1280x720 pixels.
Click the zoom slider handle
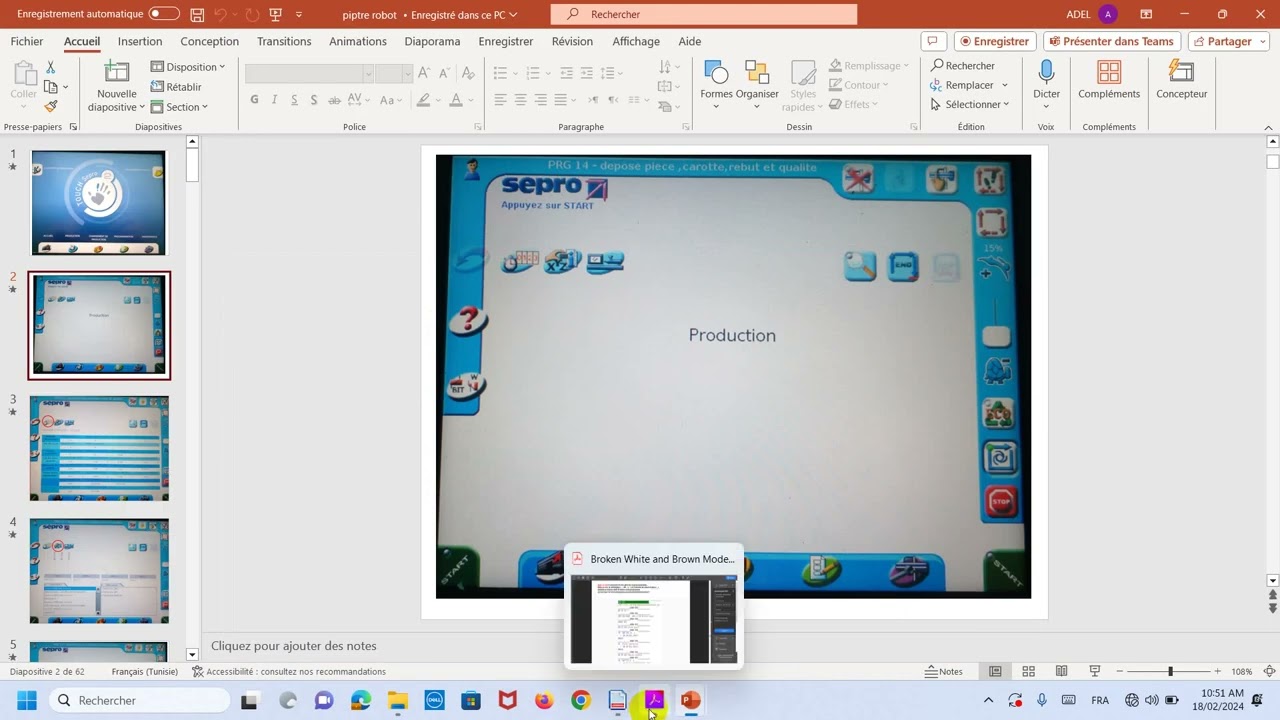click(x=1170, y=671)
